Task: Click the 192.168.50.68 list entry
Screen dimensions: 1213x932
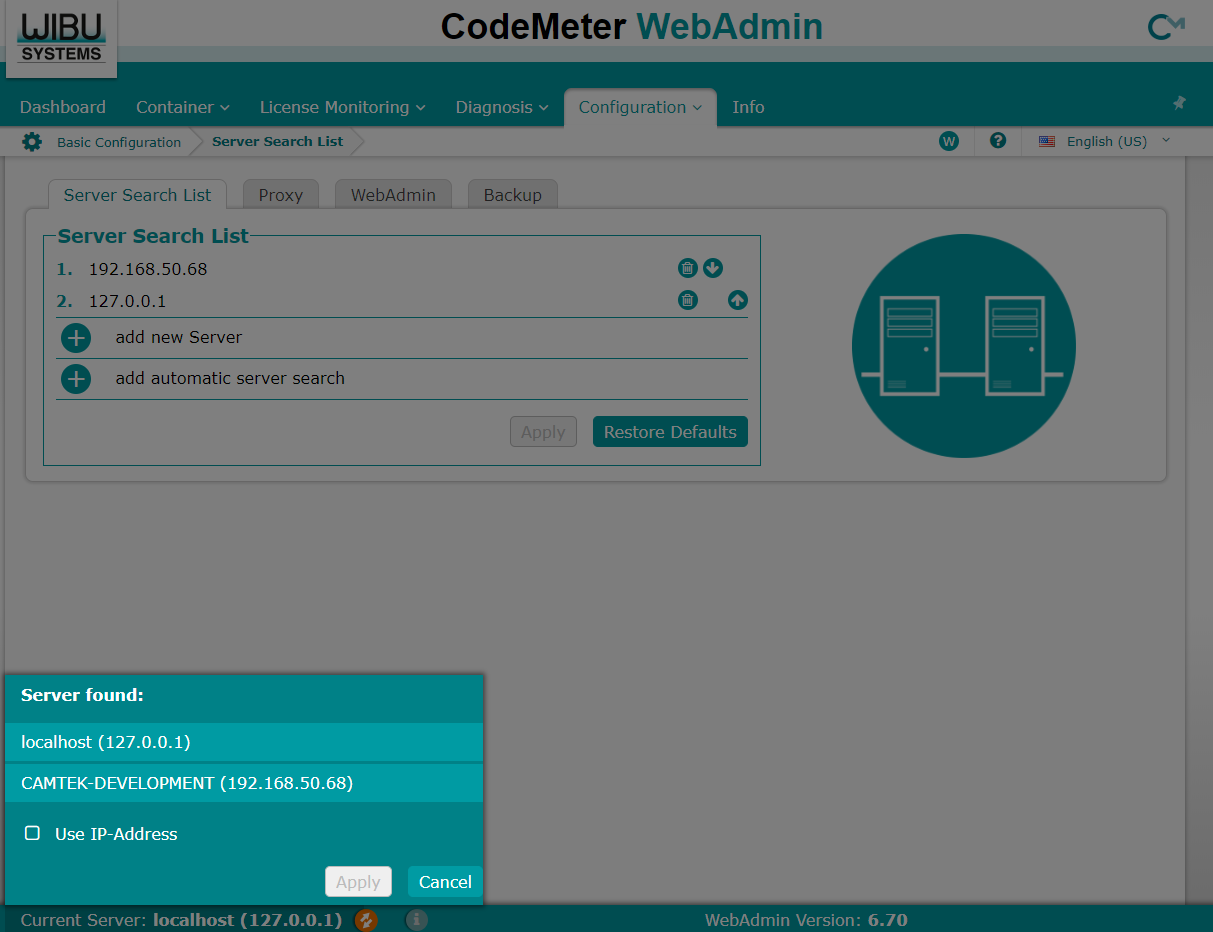Action: coord(148,269)
